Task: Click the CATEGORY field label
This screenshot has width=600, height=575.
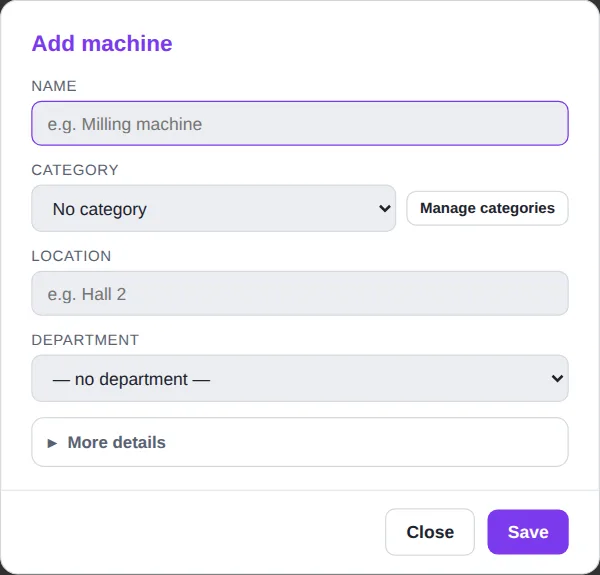Action: (75, 170)
